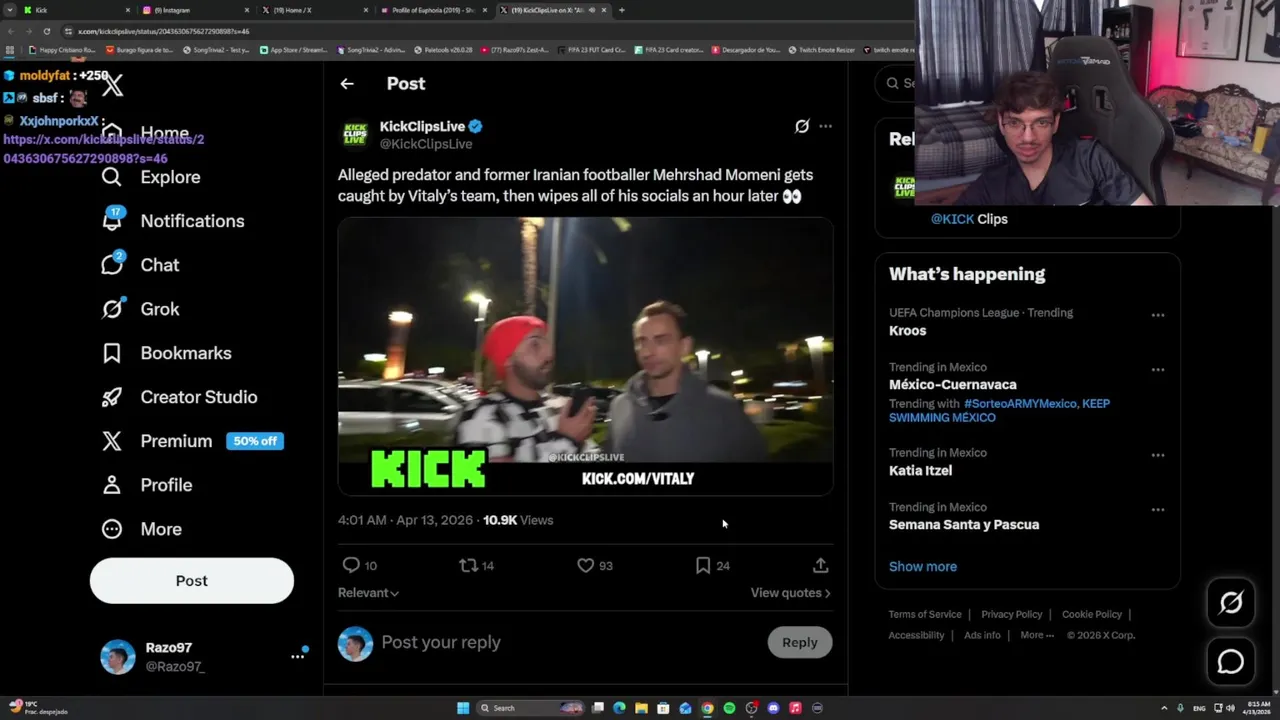Screen dimensions: 1280x720
Task: Click Show more under What's happening
Action: tap(923, 566)
